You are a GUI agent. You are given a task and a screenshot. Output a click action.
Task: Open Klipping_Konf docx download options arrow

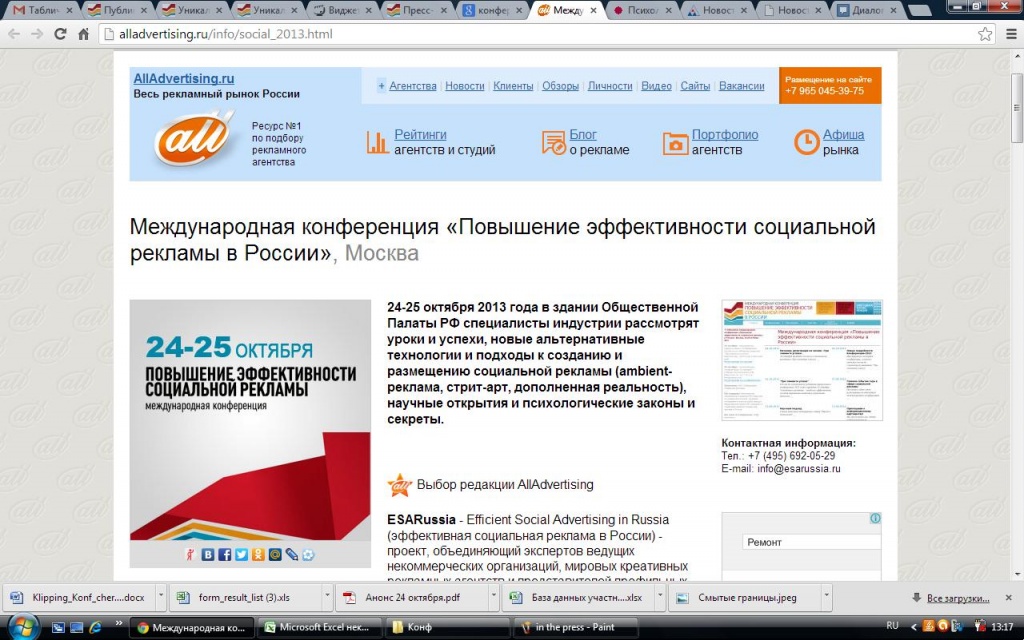(161, 597)
